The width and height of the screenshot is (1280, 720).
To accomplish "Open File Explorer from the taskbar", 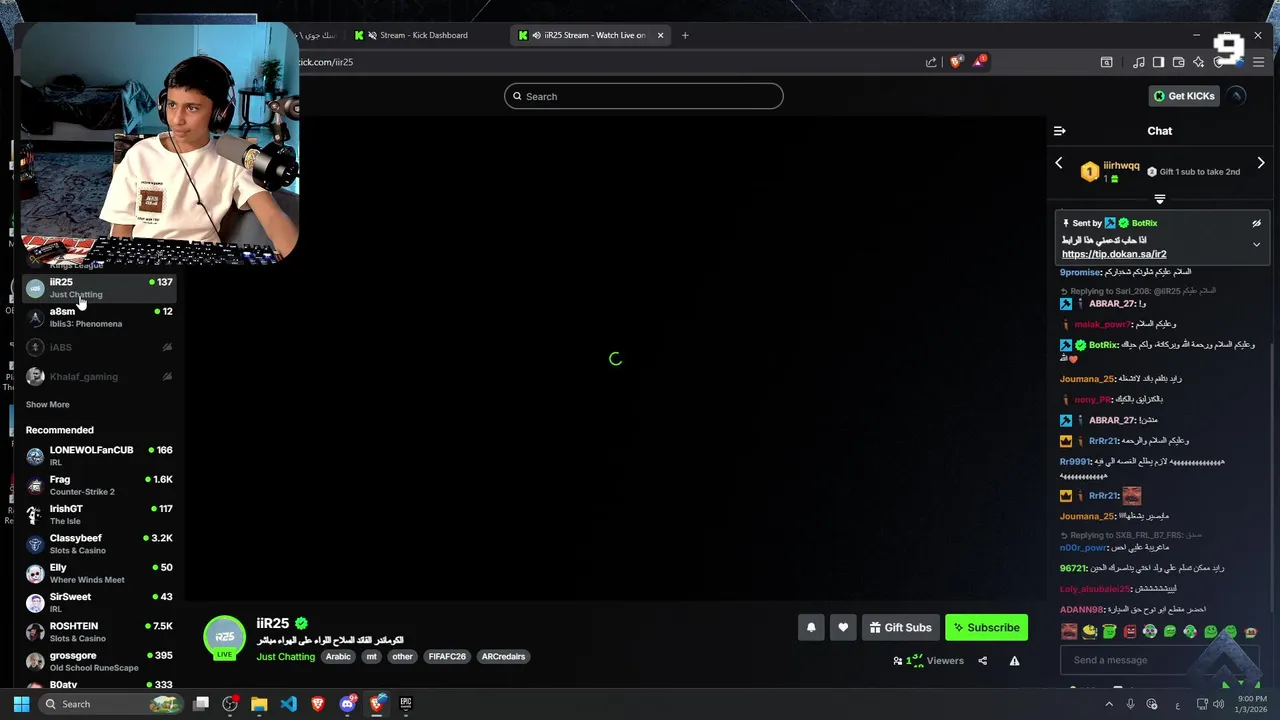I will pyautogui.click(x=259, y=704).
